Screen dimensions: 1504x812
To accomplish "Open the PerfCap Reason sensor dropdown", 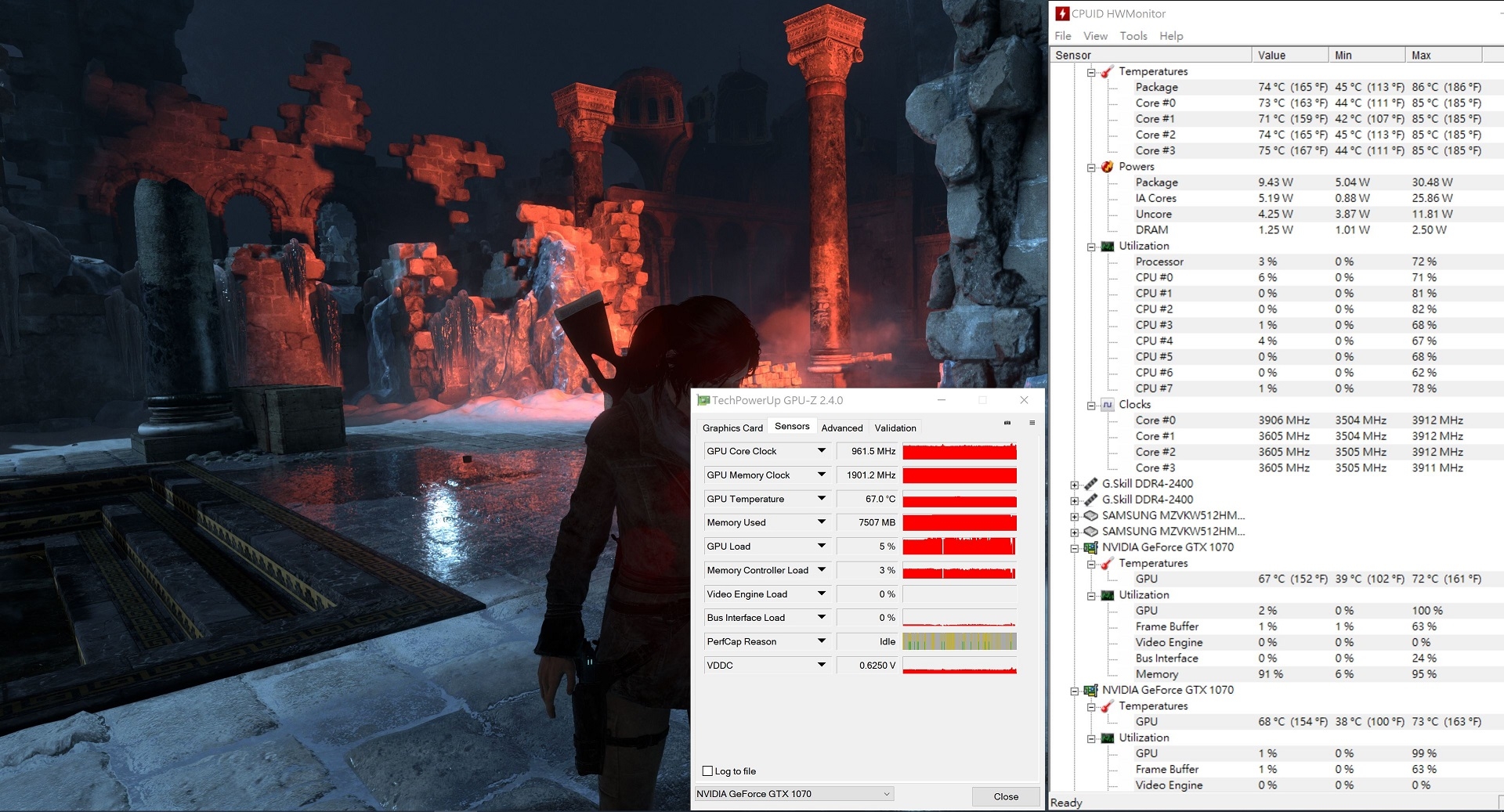I will 822,641.
